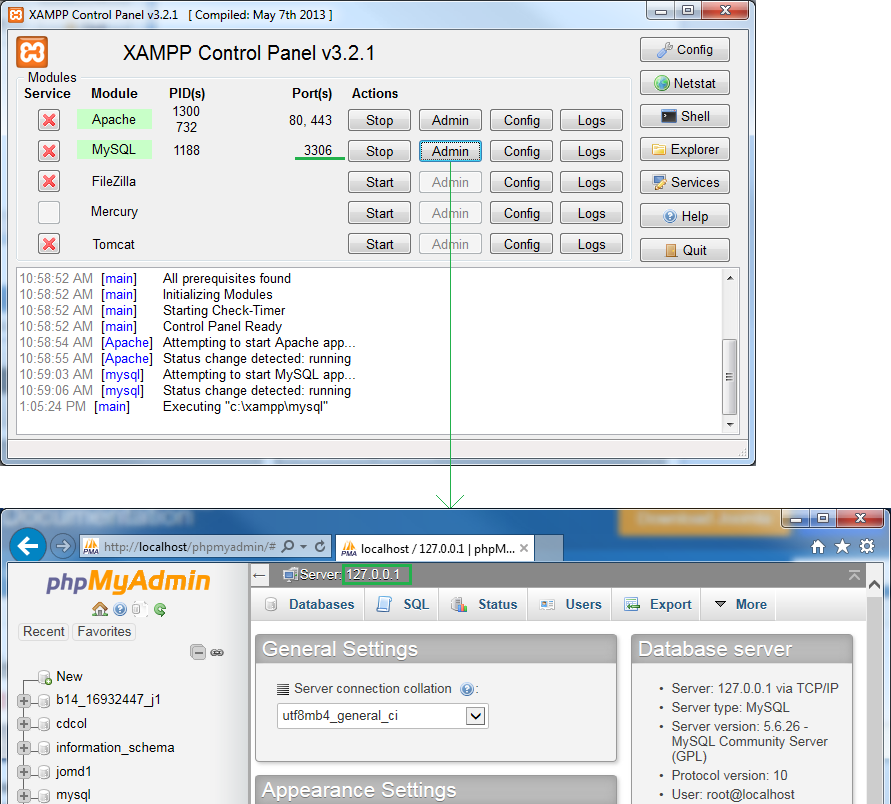Expand the cdcol database tree node

[x=24, y=724]
